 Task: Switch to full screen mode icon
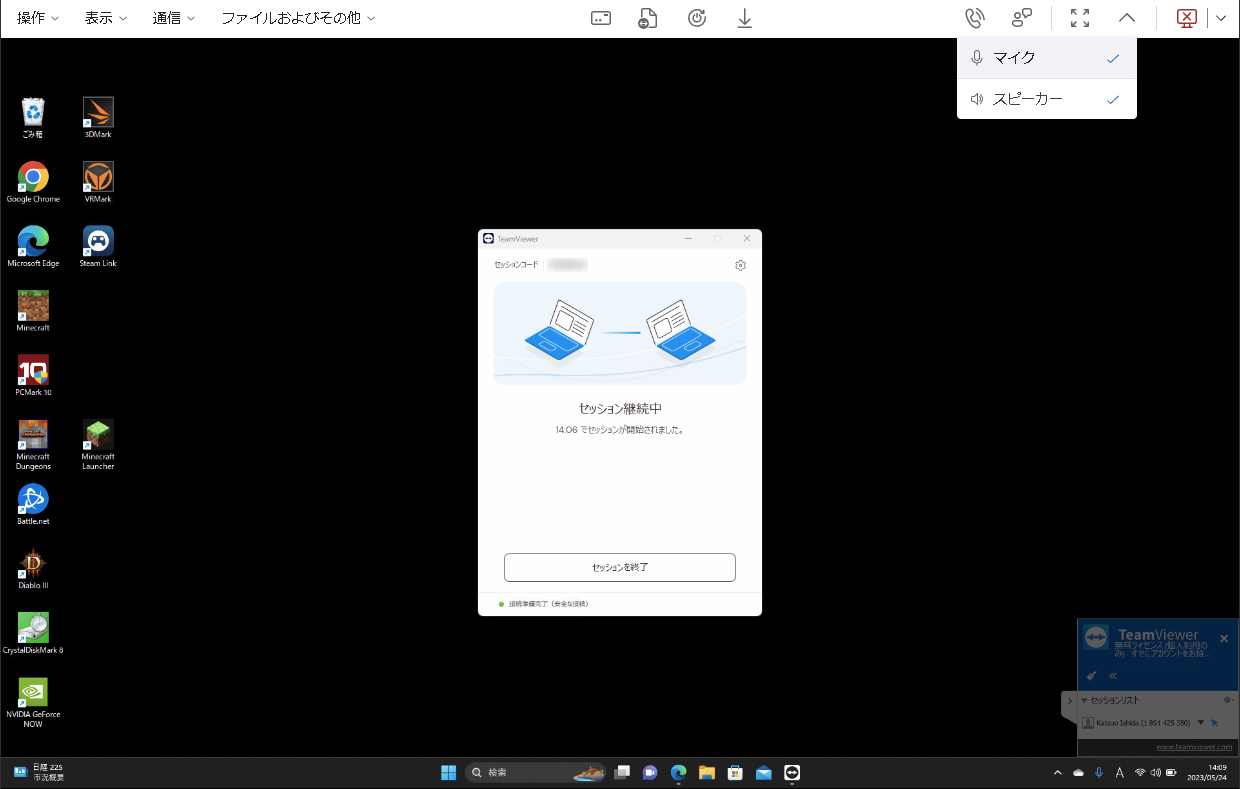coord(1080,18)
